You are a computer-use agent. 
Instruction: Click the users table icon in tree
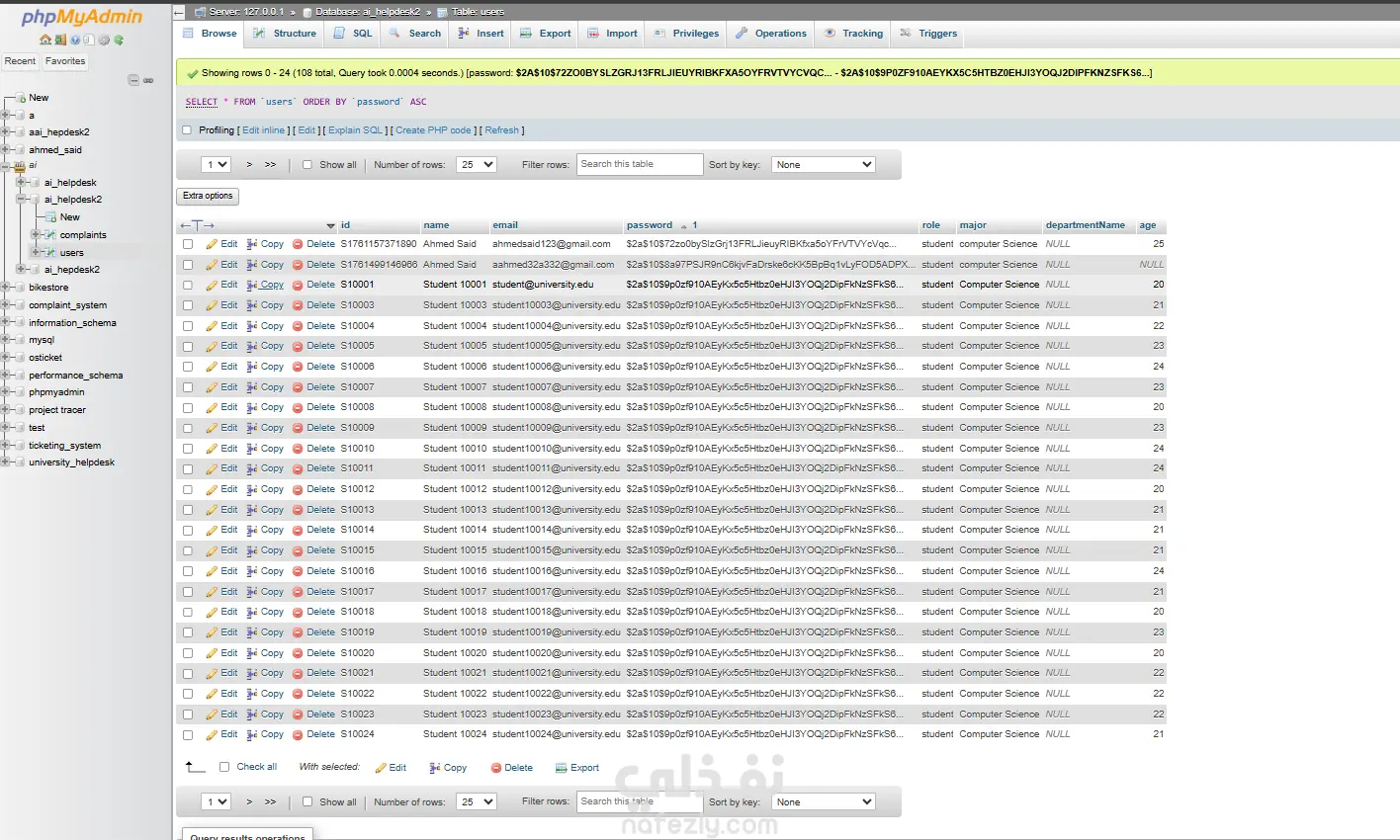coord(50,253)
